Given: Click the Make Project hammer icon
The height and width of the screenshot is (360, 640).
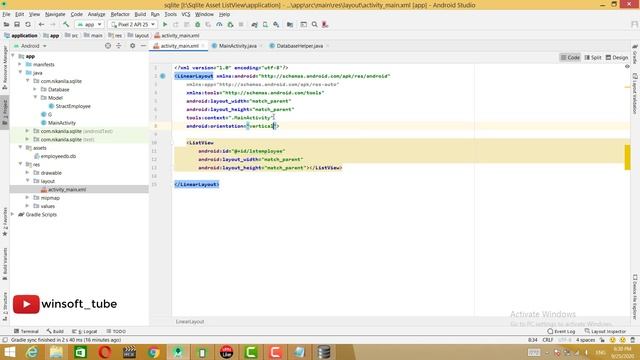Looking at the screenshot, I should point(66,24).
